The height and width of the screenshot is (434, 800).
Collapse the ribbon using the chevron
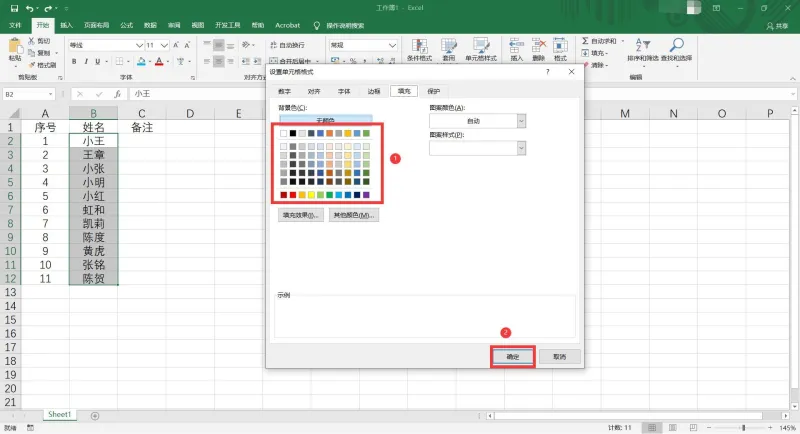(x=792, y=78)
